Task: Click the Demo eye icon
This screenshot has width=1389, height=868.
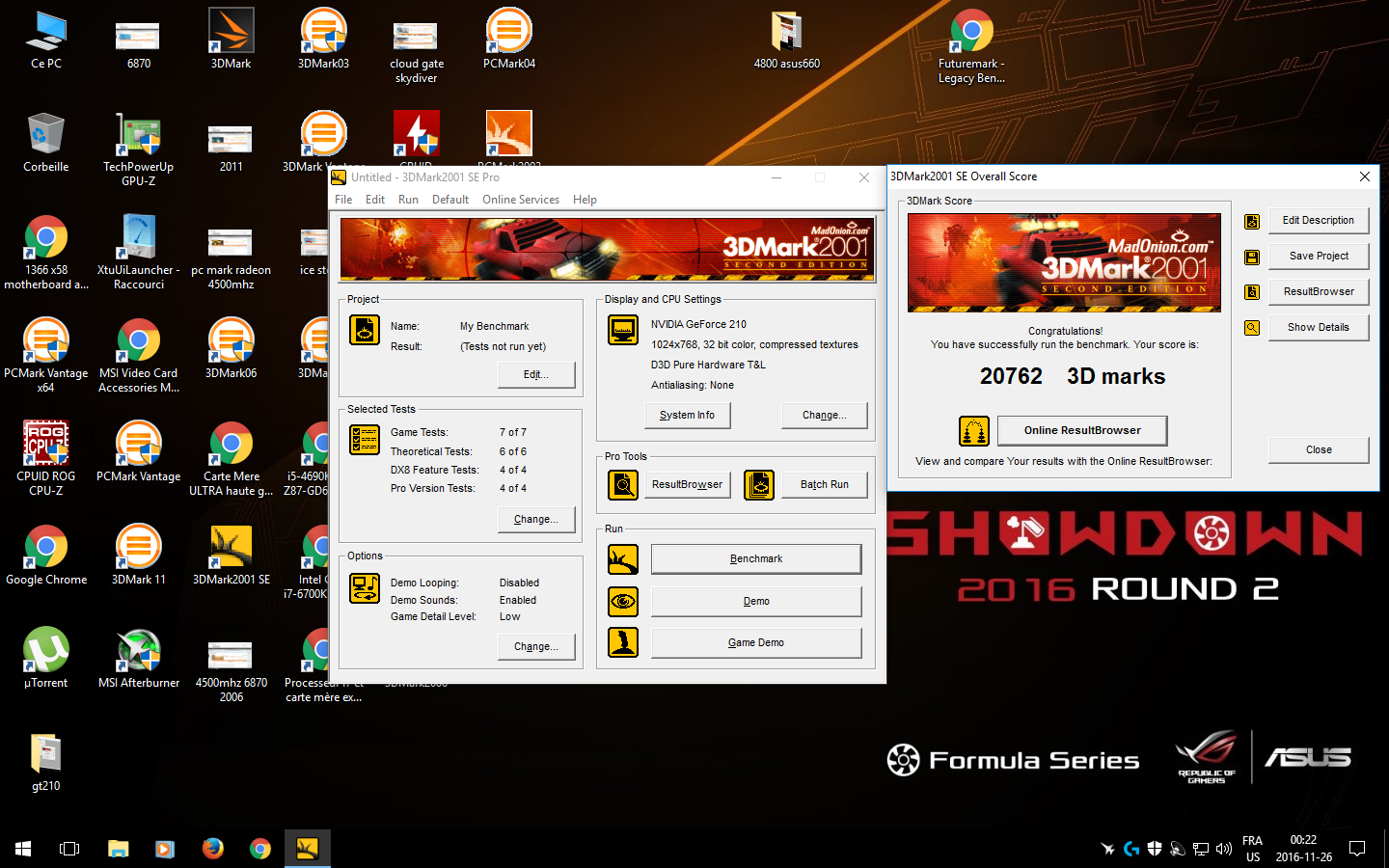Action: coord(623,601)
